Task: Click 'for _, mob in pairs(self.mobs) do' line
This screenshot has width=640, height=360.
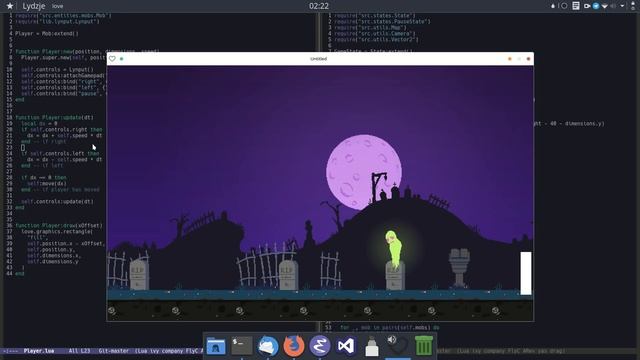Action: [390, 327]
